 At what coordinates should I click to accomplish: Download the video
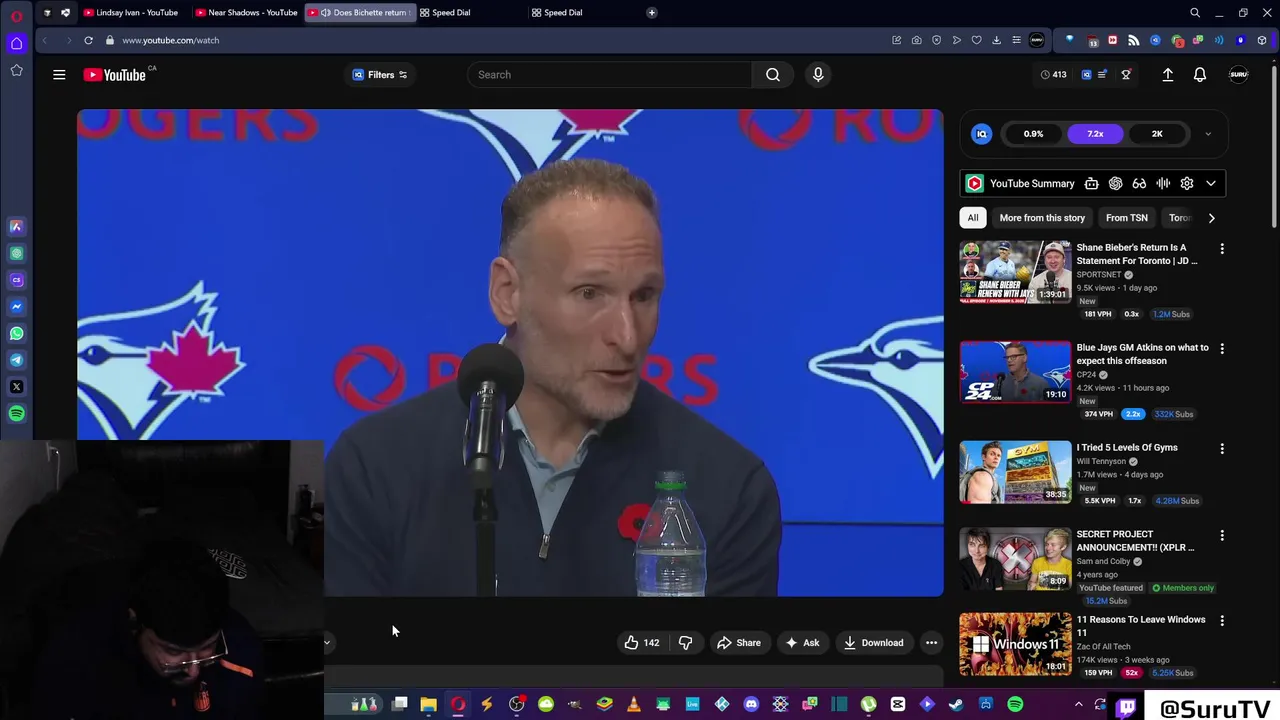coord(873,643)
